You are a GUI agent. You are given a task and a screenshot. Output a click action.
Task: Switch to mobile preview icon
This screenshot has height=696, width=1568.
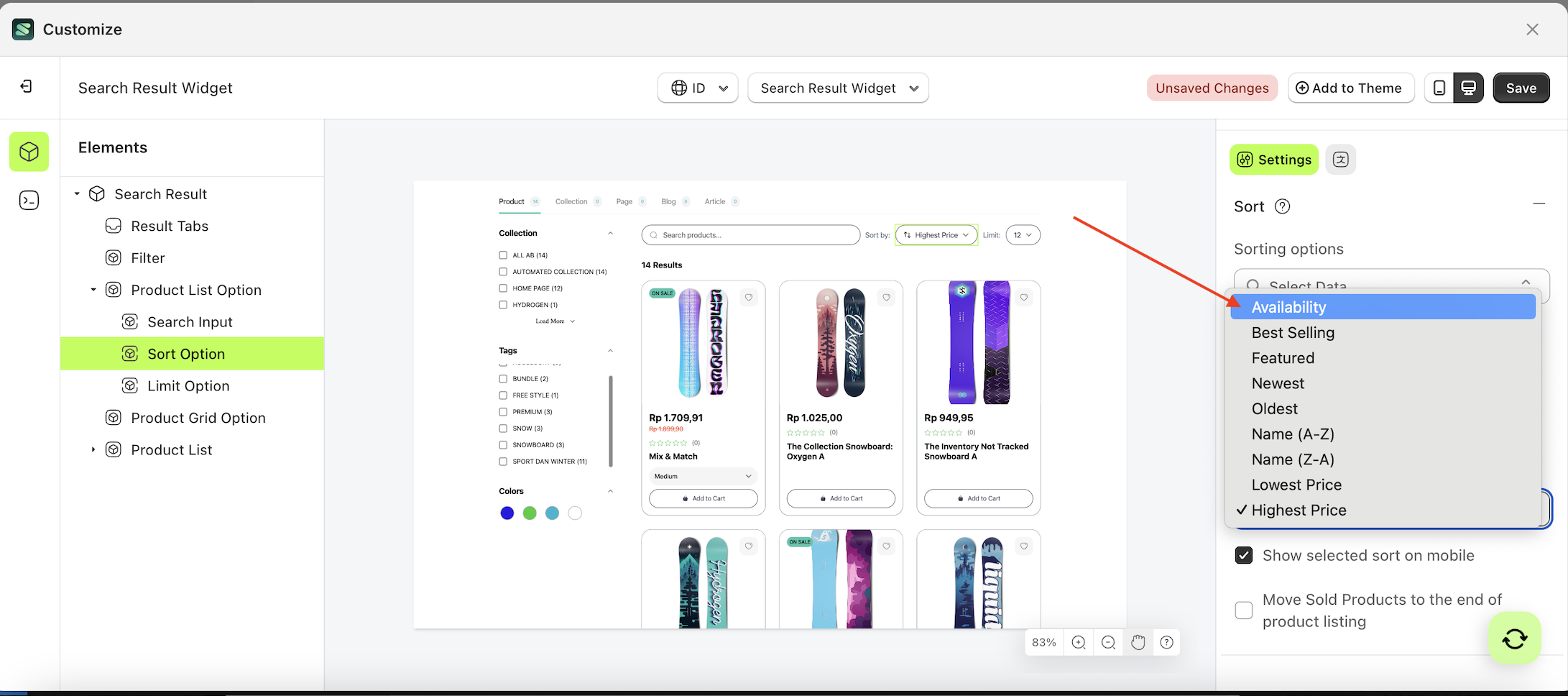point(1439,88)
